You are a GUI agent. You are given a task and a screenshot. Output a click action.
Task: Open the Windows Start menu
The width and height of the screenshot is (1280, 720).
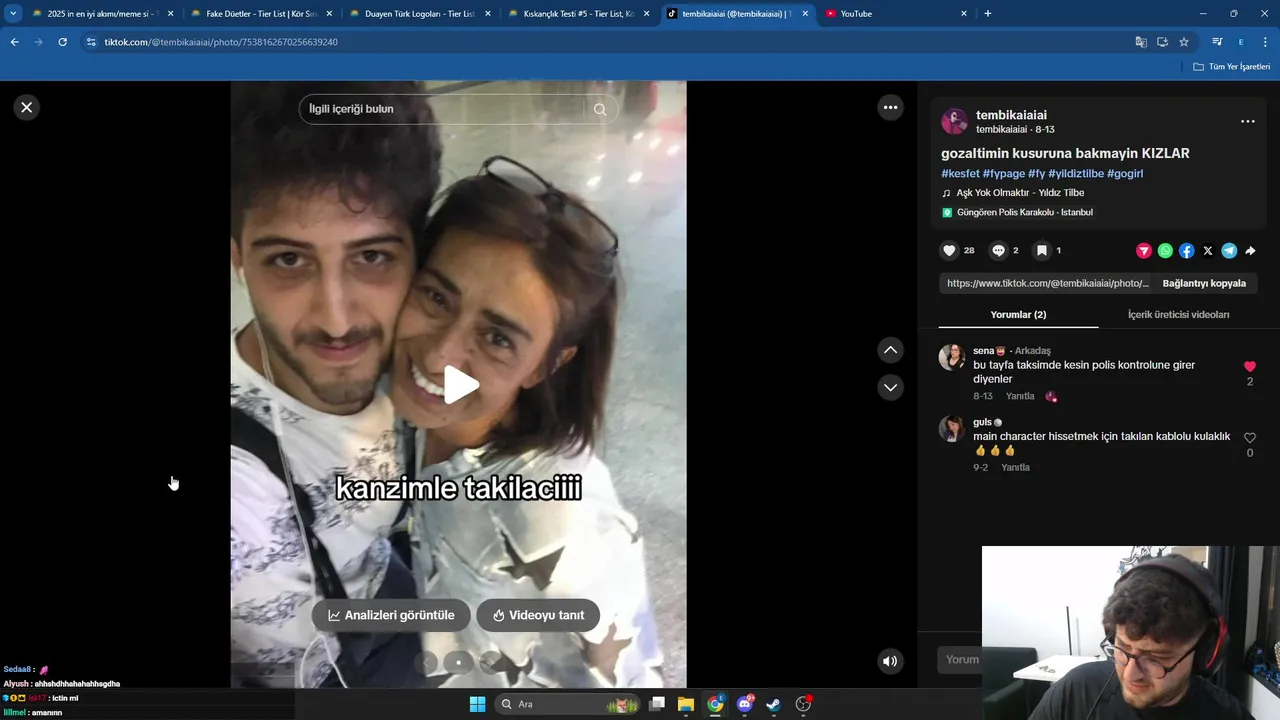(x=477, y=704)
